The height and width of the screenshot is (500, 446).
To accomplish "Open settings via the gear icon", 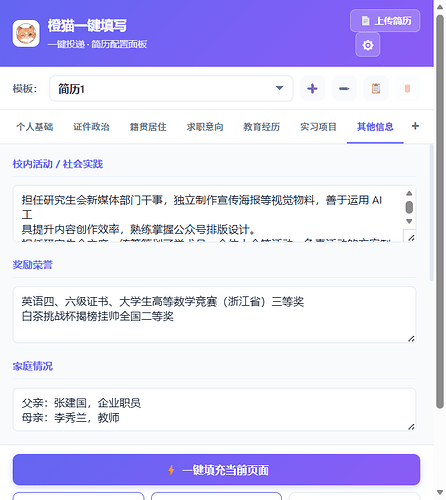I will (367, 45).
